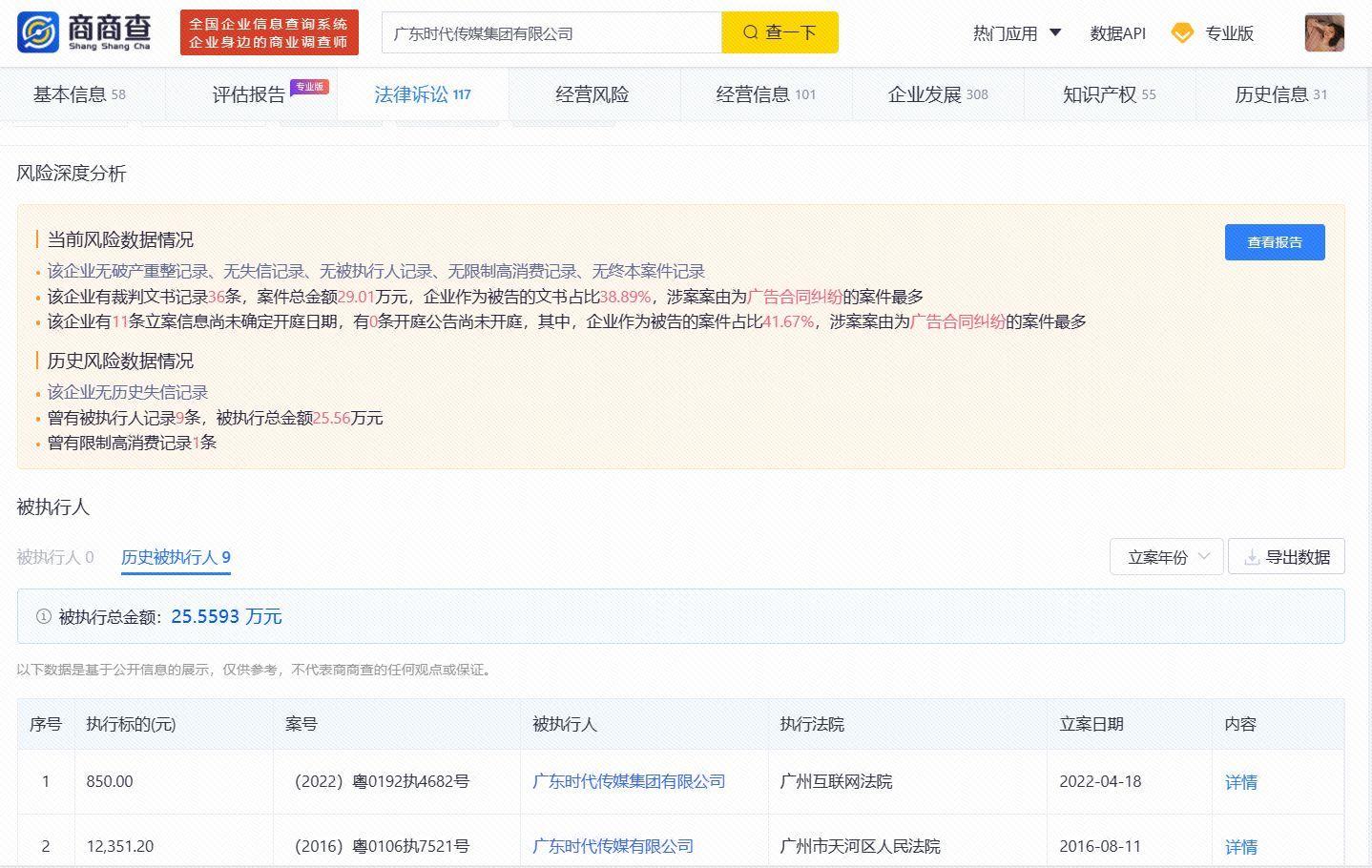Screen dimensions: 1372x868
Task: Click case number (2016)粤0106执7521号
Action: pyautogui.click(x=382, y=846)
